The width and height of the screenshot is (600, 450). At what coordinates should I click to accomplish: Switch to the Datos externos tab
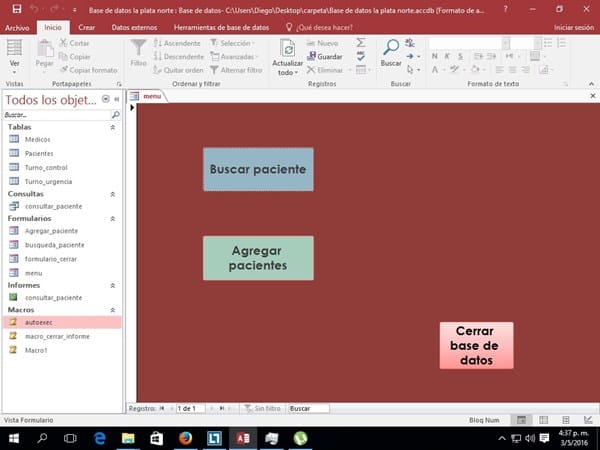pos(134,28)
